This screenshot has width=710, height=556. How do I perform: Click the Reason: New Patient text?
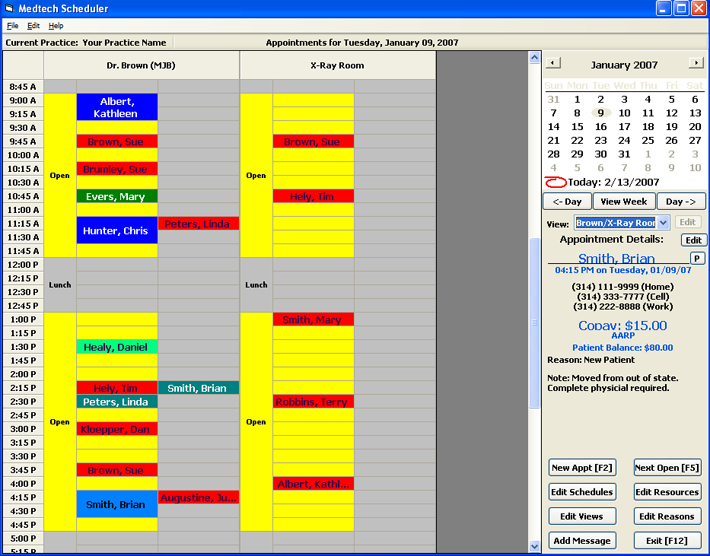coord(591,360)
